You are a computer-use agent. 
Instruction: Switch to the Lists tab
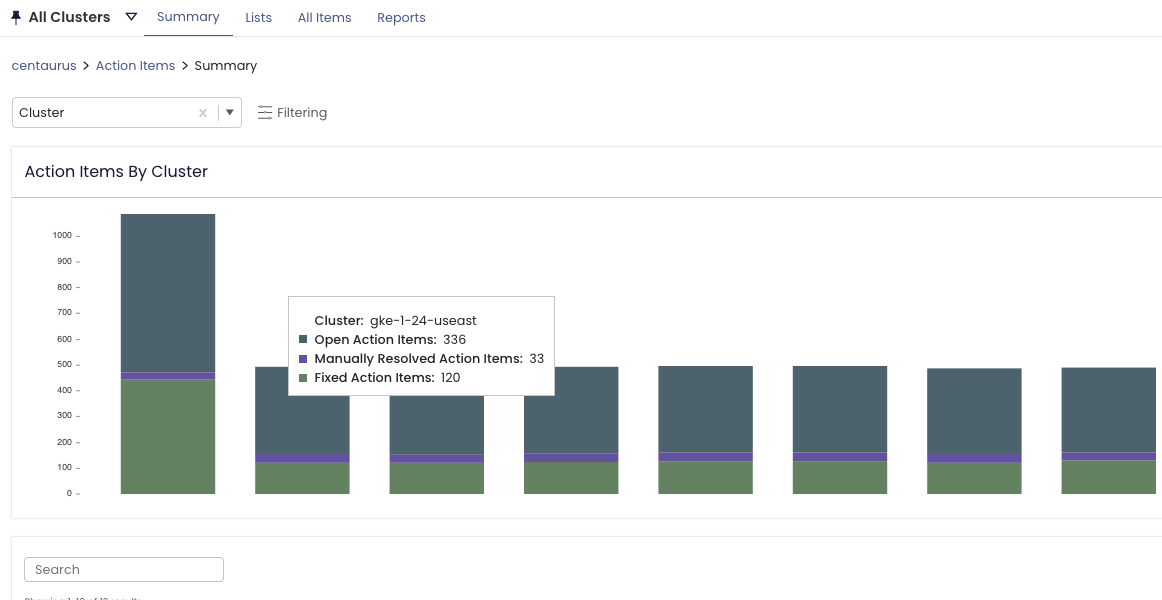point(259,17)
